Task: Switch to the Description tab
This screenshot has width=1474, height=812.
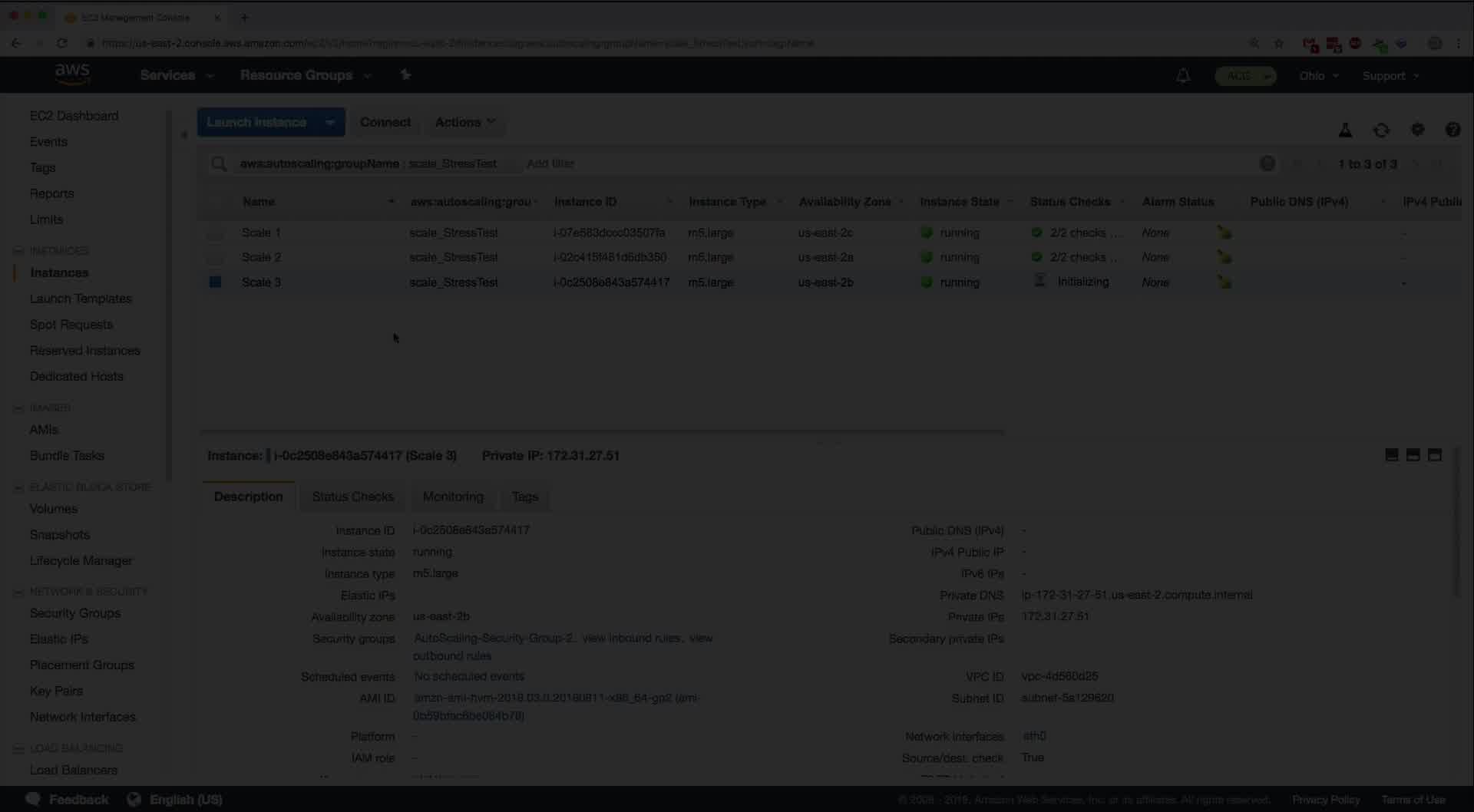Action: [249, 497]
